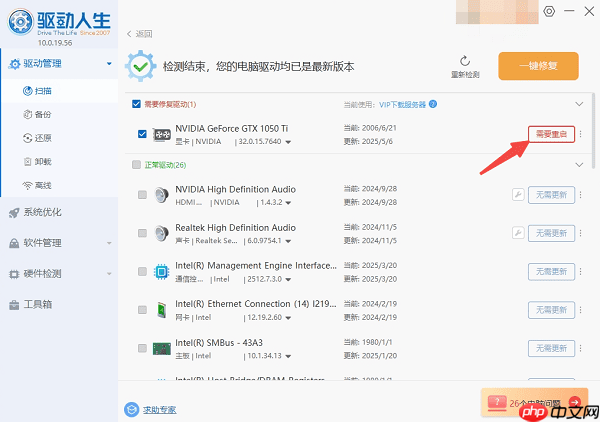This screenshot has height=422, width=600.
Task: Open more options for GTX 1050 Ti row
Action: click(x=580, y=134)
